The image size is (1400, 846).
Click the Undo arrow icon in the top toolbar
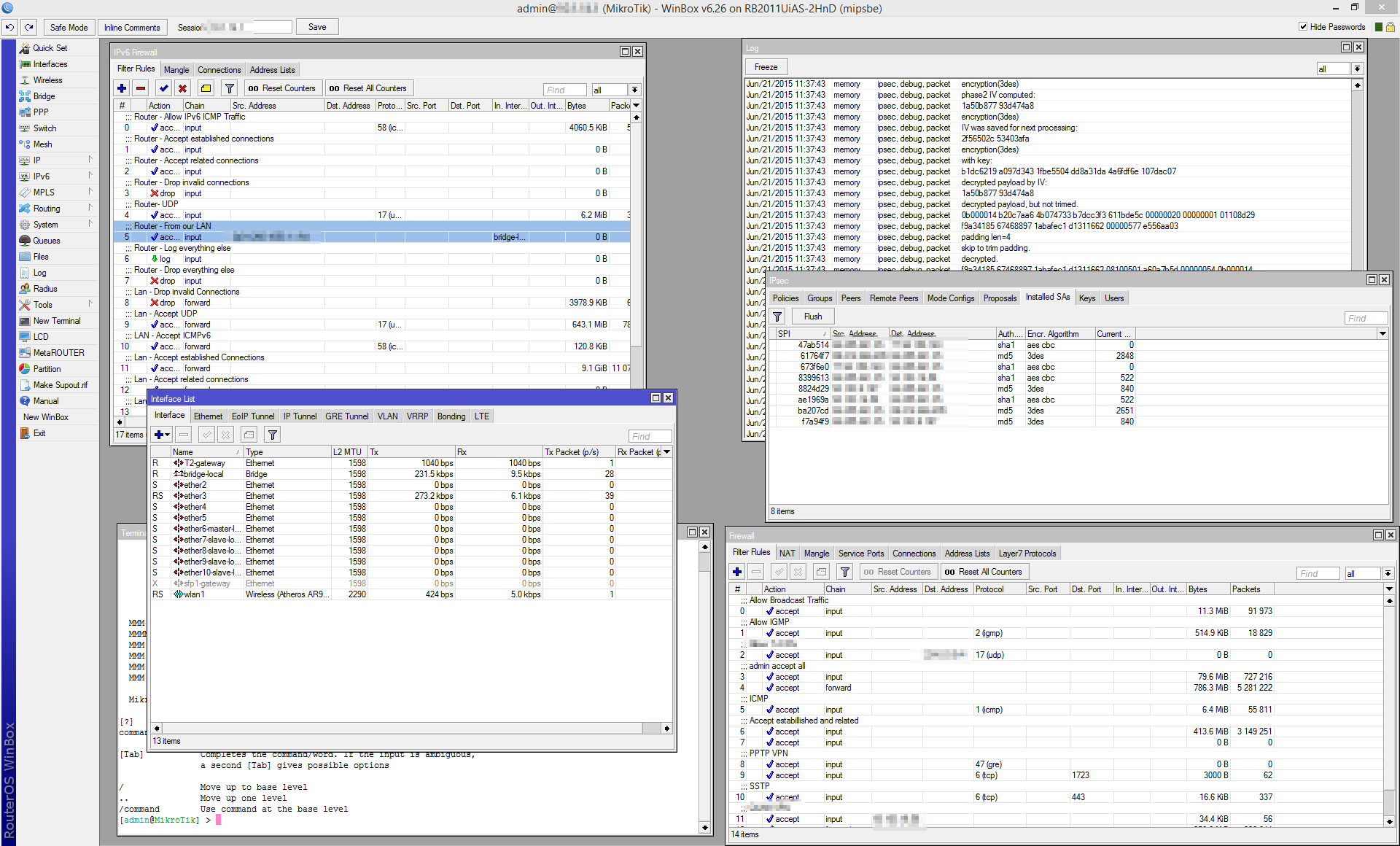point(10,27)
